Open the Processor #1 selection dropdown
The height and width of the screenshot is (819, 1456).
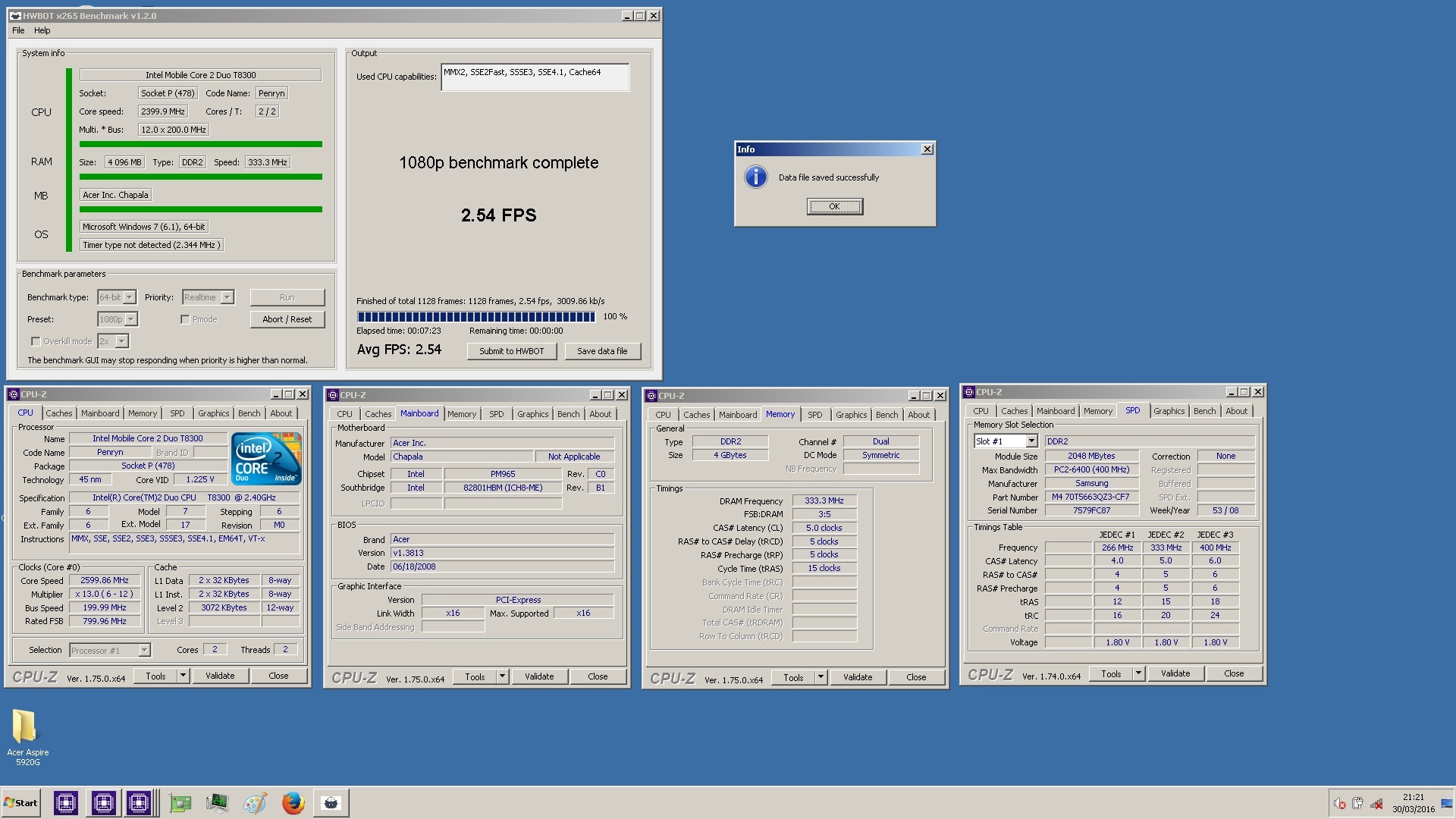pos(144,650)
